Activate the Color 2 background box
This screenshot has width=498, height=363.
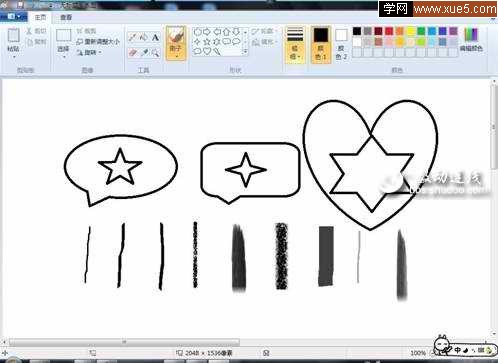pyautogui.click(x=341, y=44)
